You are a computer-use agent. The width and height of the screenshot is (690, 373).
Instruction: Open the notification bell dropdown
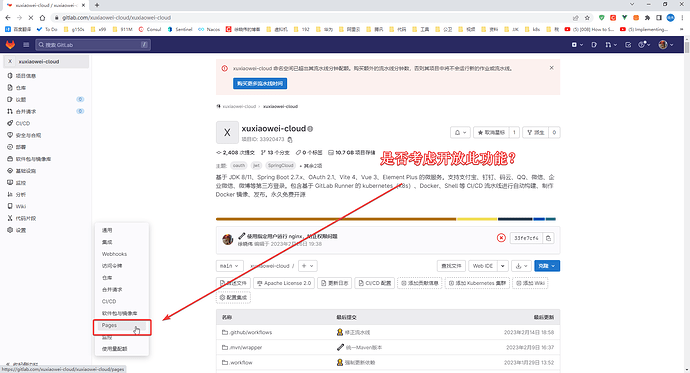point(460,132)
